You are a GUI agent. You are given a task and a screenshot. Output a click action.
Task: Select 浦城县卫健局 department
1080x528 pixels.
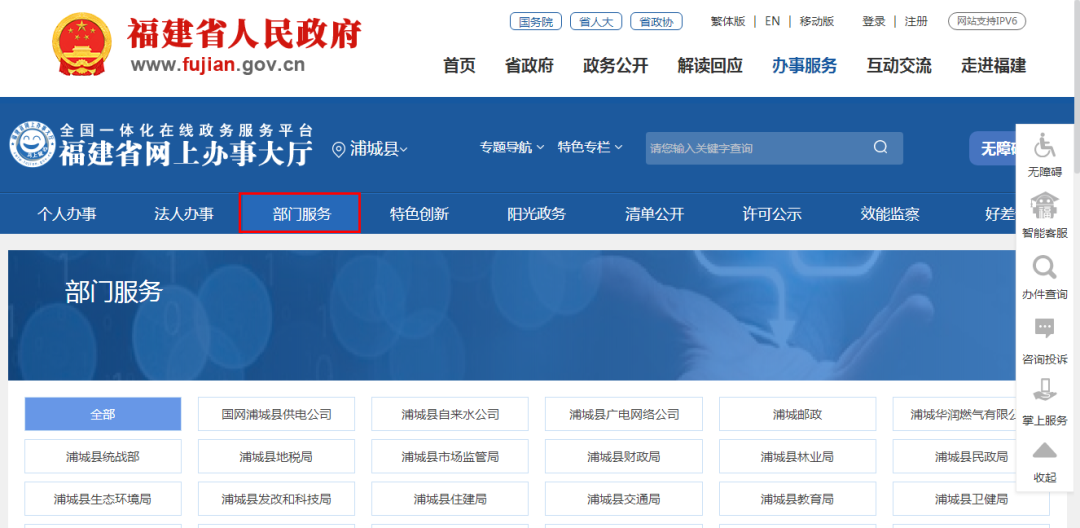click(971, 499)
